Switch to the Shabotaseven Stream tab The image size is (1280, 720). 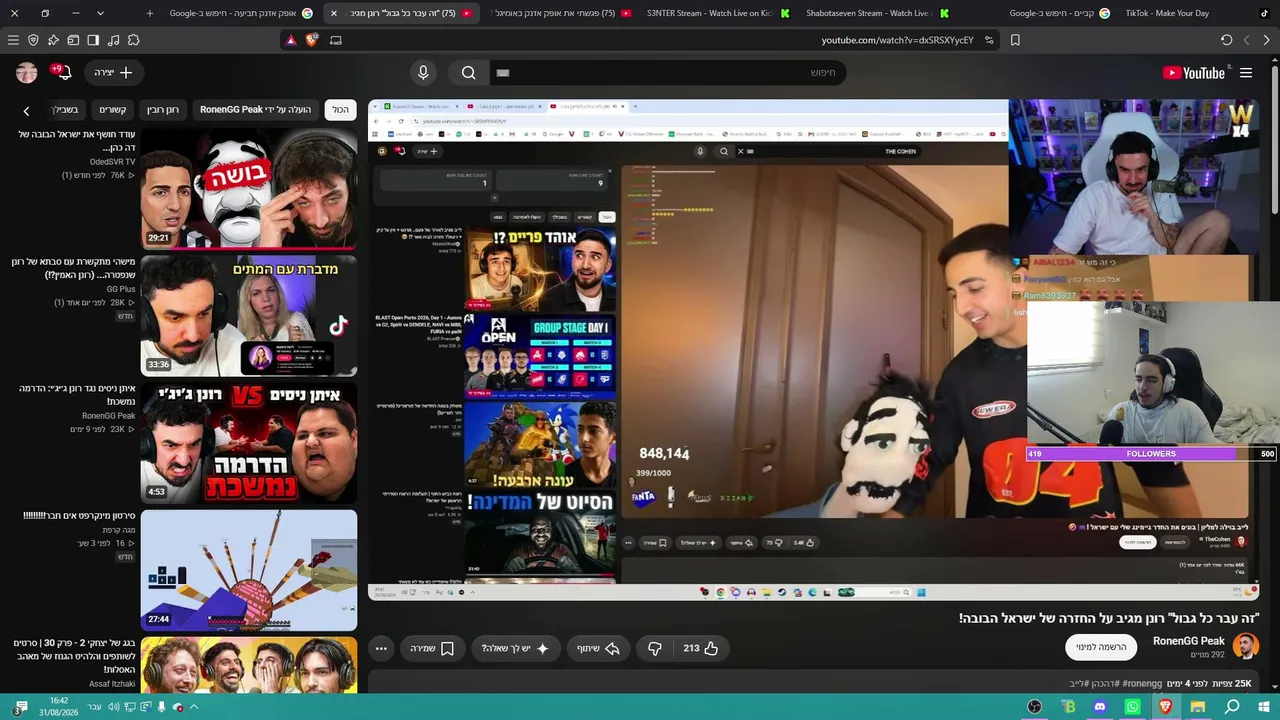pos(875,13)
